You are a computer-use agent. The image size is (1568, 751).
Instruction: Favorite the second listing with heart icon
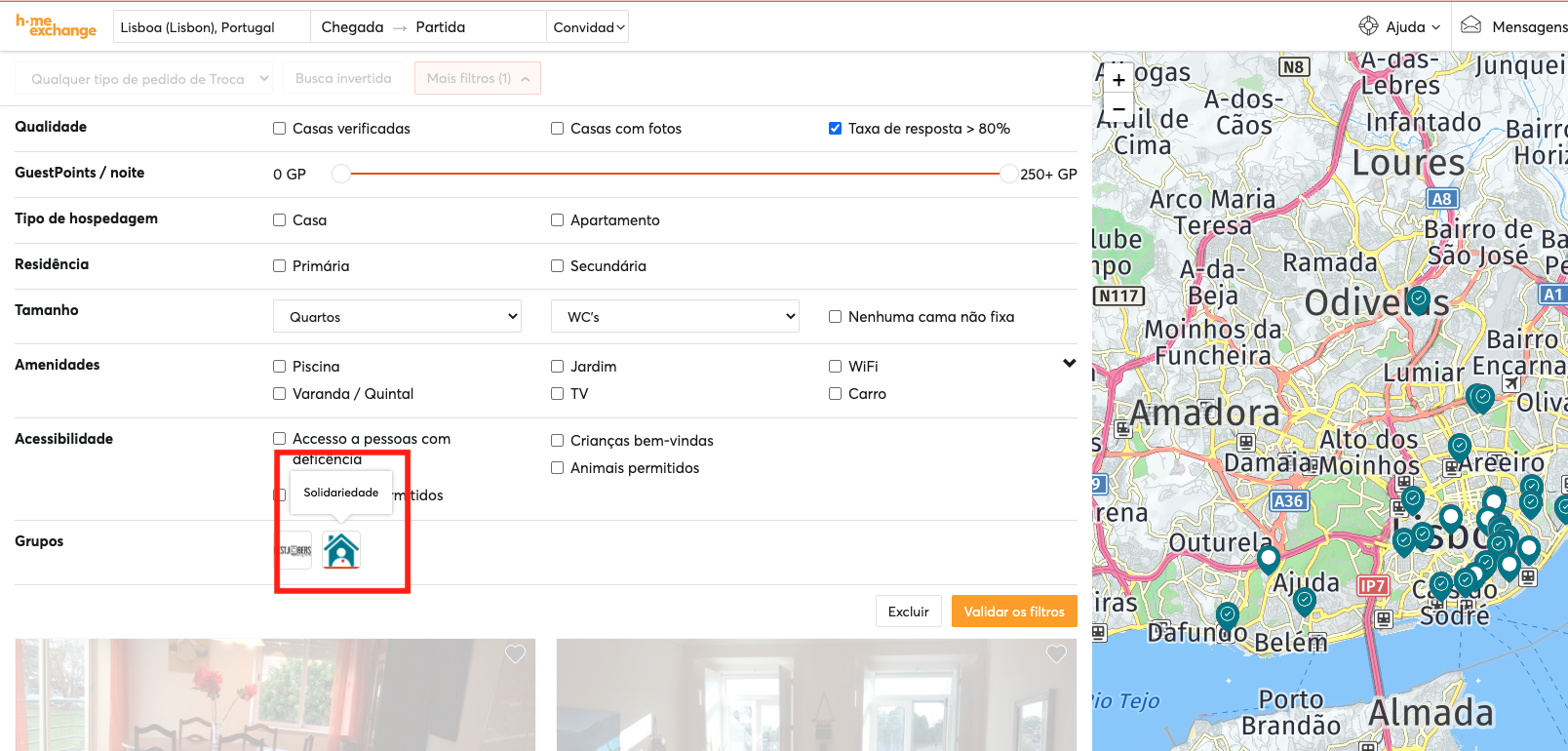click(1056, 654)
